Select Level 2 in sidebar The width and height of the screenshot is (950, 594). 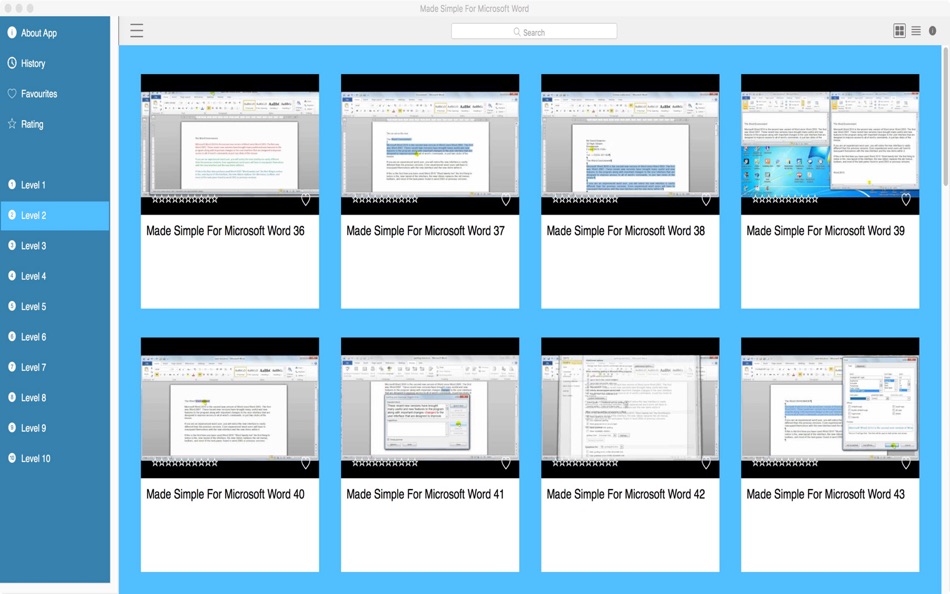pos(55,215)
